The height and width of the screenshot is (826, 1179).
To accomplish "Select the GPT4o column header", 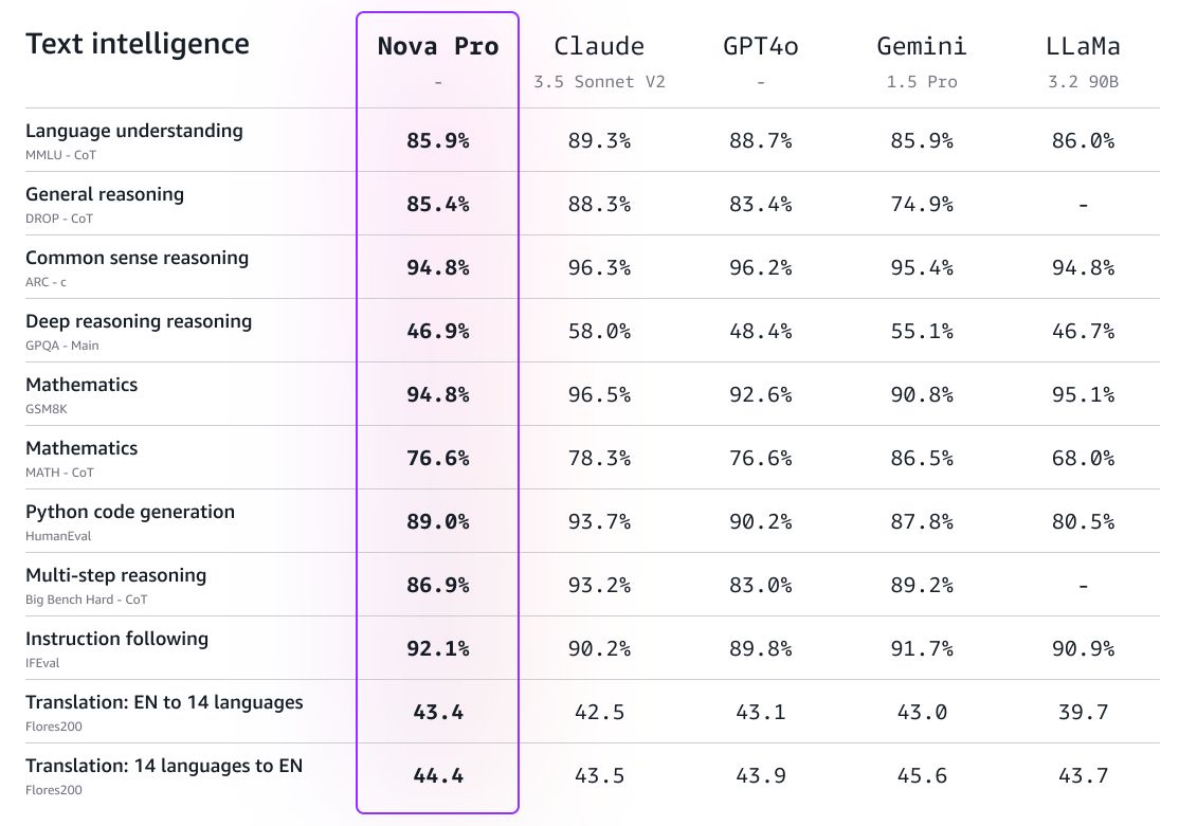I will click(x=760, y=47).
